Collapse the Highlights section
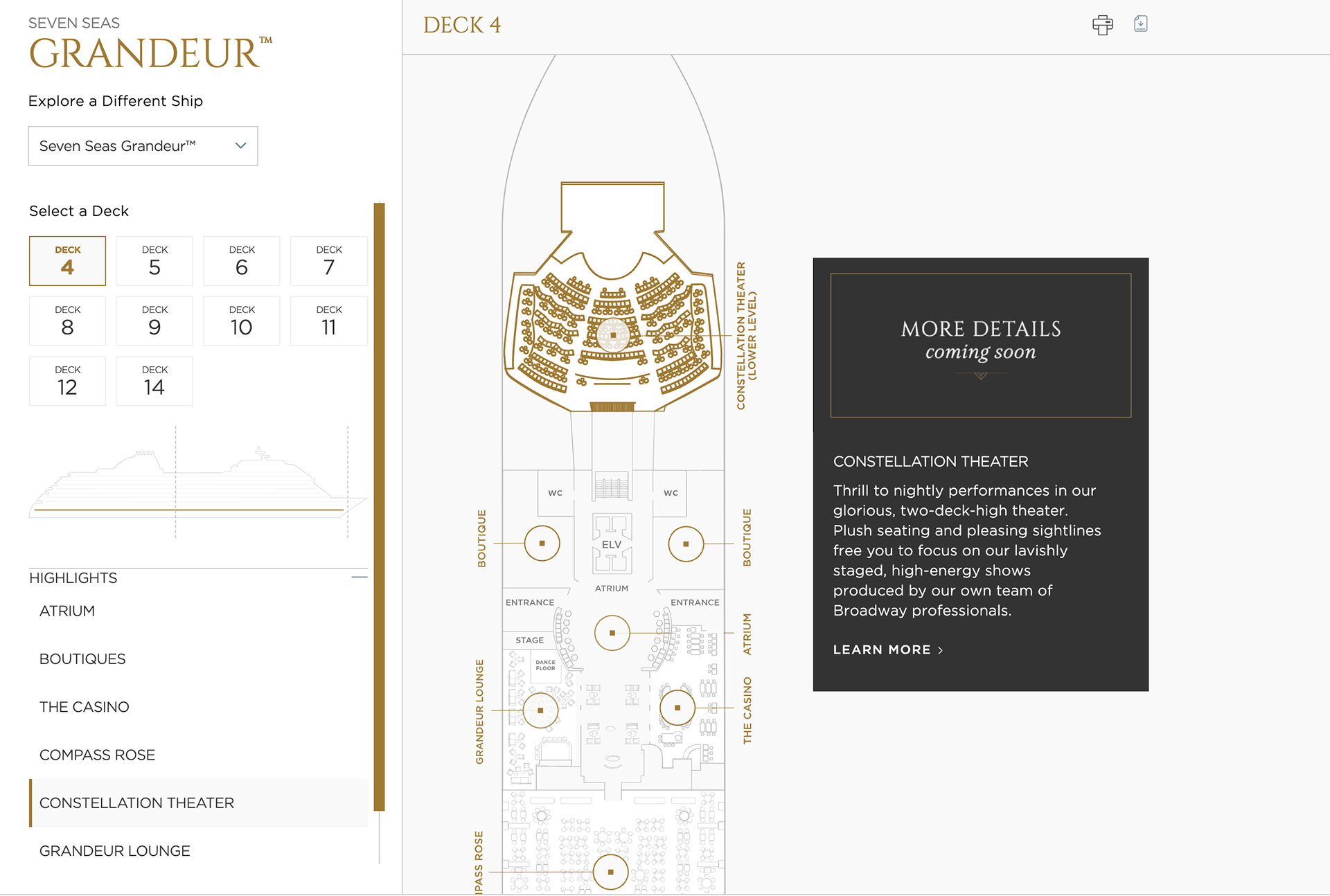Image resolution: width=1330 pixels, height=896 pixels. (x=359, y=577)
